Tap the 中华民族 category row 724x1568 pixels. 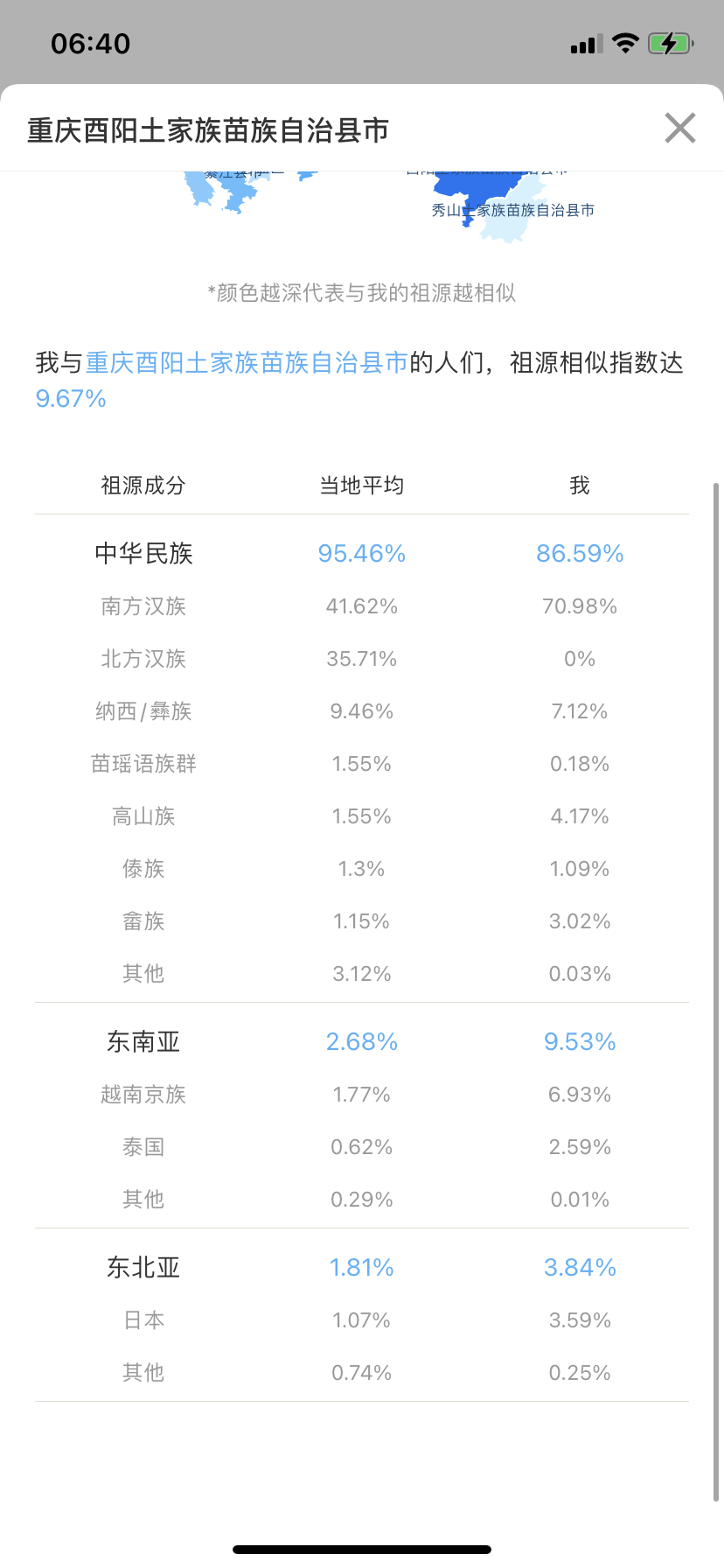(362, 553)
